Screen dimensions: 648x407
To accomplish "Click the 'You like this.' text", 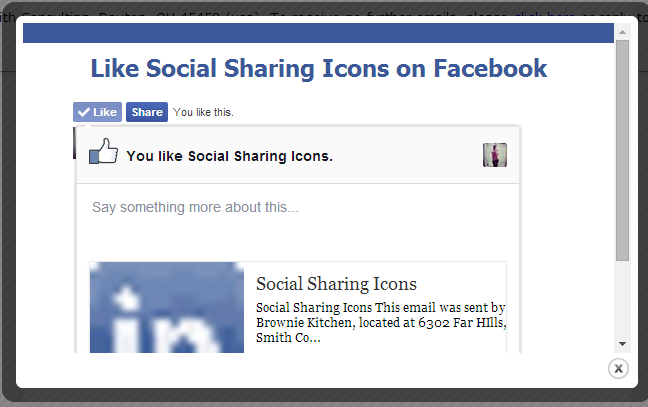I will tap(203, 112).
